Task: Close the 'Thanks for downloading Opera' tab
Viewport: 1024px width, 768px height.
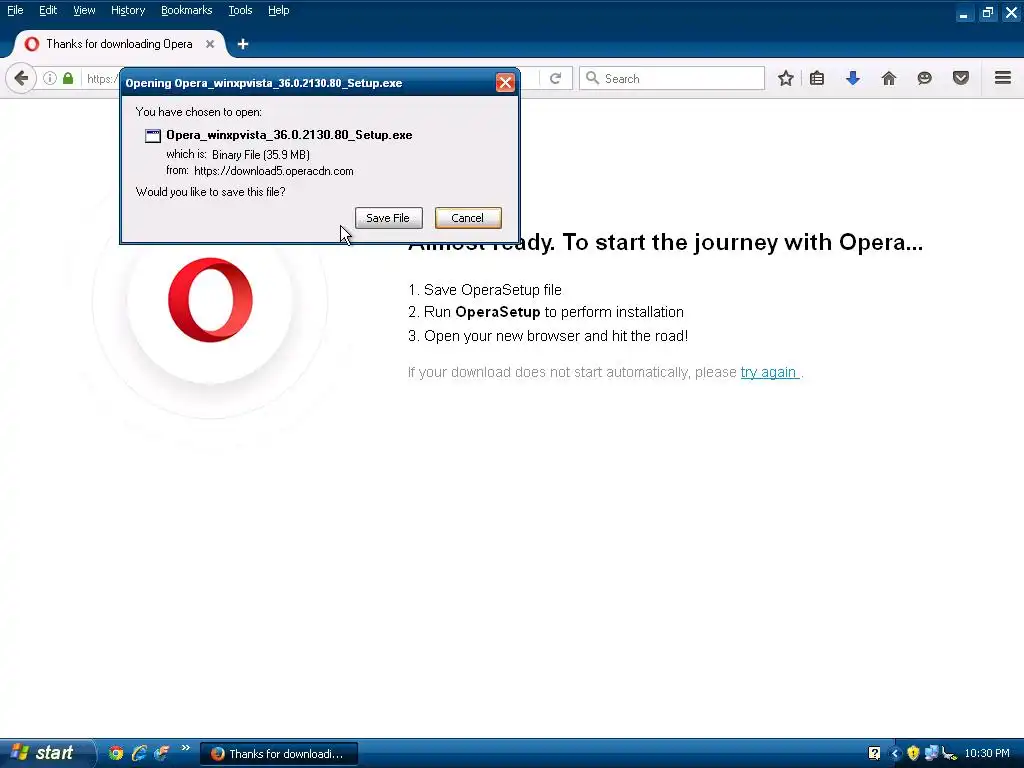Action: click(210, 44)
